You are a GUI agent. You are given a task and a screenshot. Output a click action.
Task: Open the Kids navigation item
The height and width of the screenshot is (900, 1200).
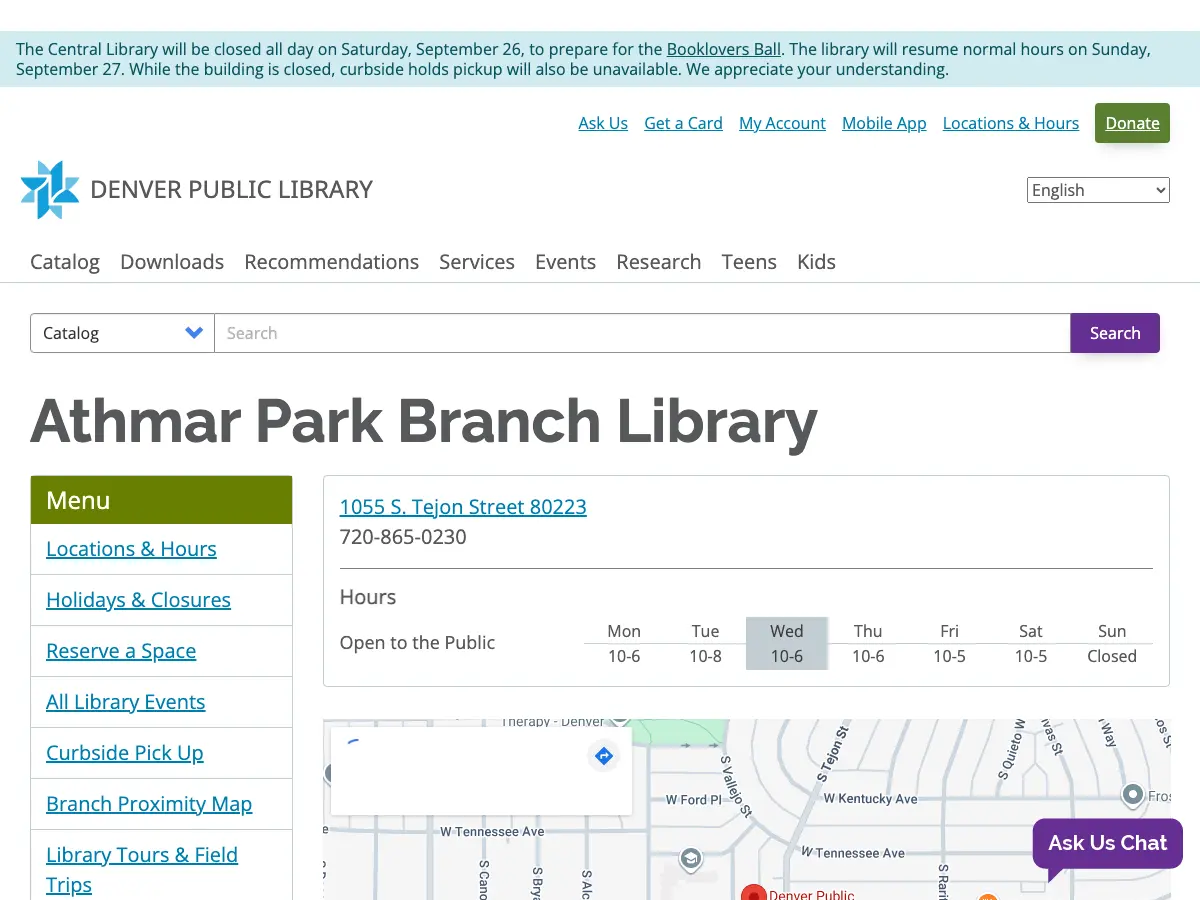(x=816, y=262)
